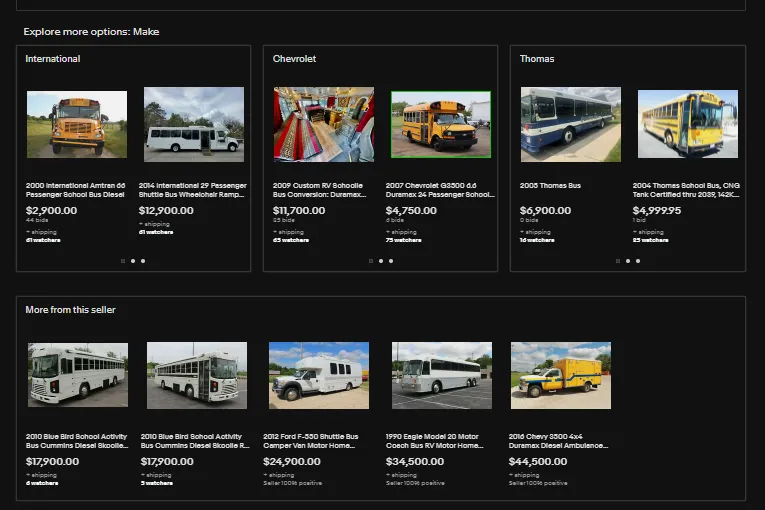Open the 2016 Chevy 3500 4x4 Duramax Ambulance title
The width and height of the screenshot is (765, 510).
559,441
